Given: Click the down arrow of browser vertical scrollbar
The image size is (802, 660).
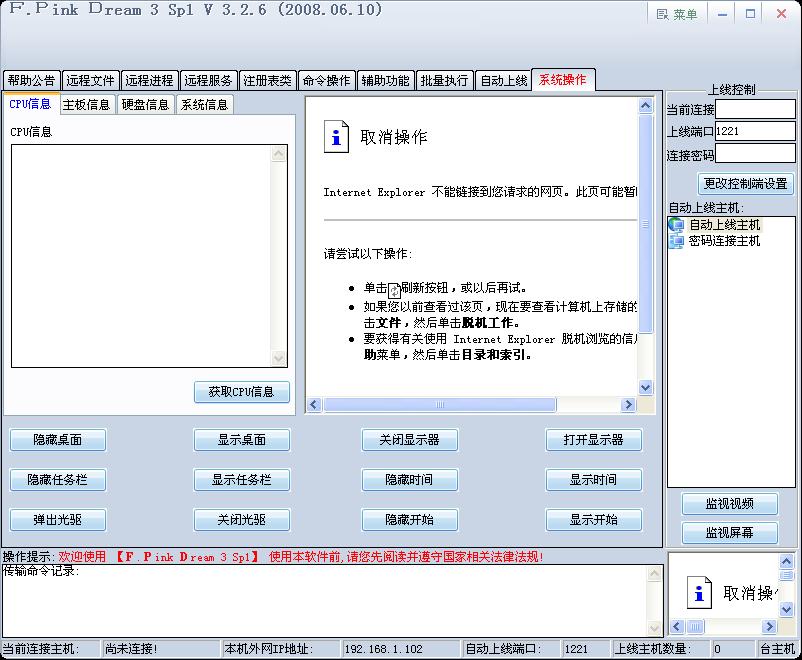Looking at the screenshot, I should 646,388.
